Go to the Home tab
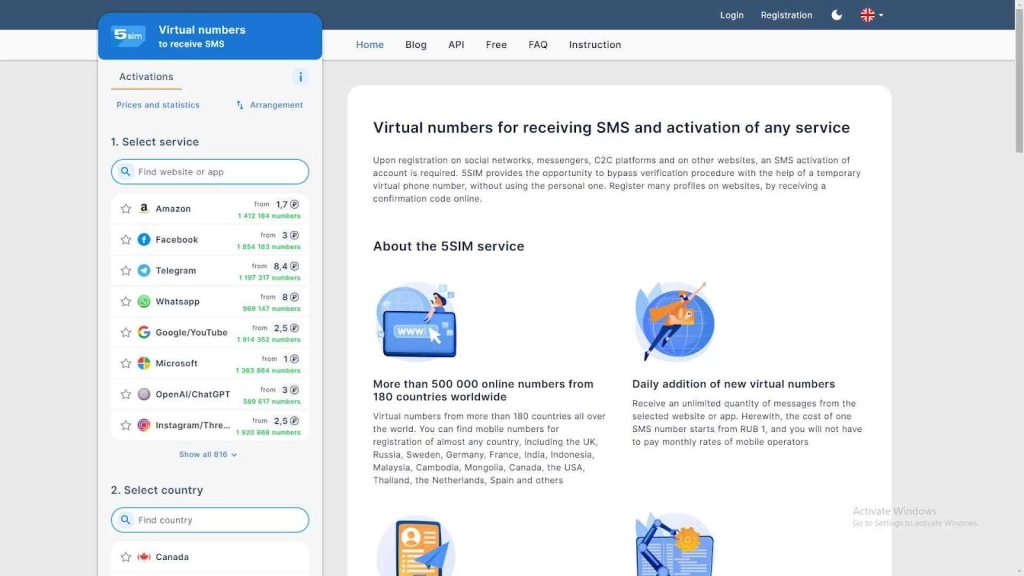Image resolution: width=1024 pixels, height=576 pixels. [370, 44]
